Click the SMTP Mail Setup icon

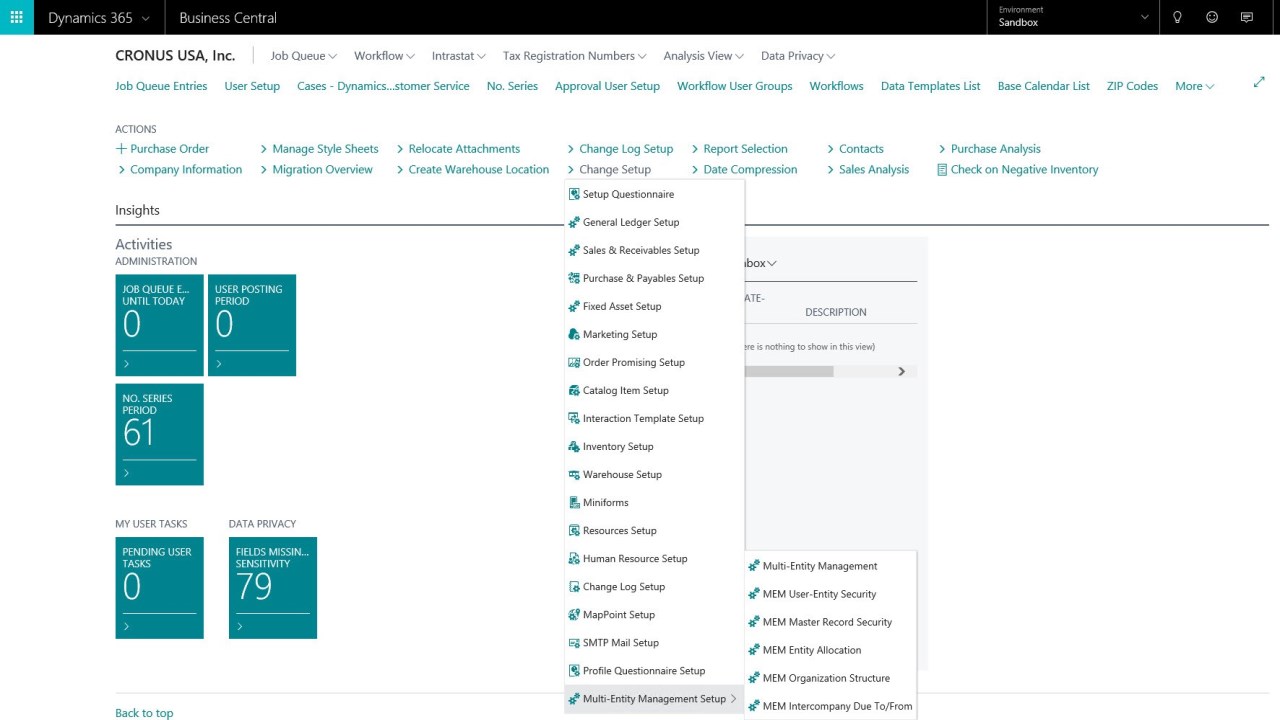574,642
